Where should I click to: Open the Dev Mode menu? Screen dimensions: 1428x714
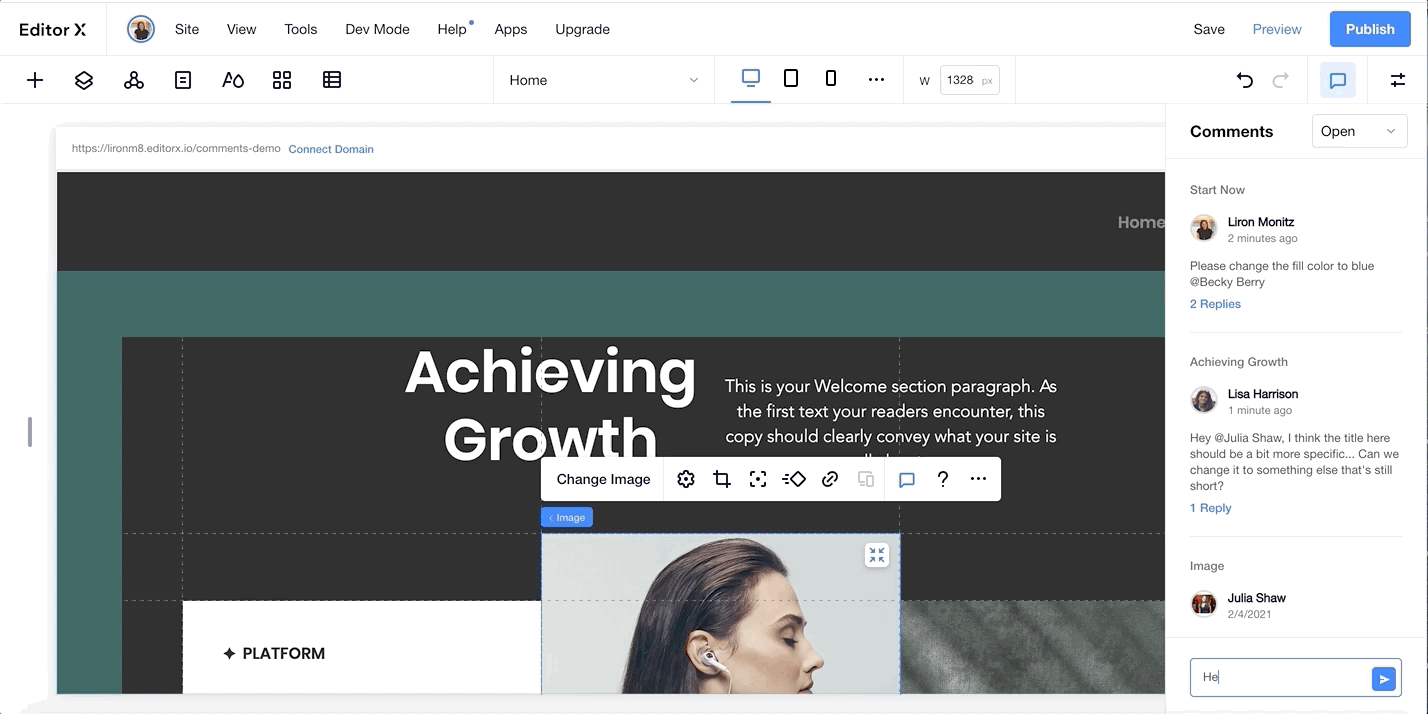[377, 29]
